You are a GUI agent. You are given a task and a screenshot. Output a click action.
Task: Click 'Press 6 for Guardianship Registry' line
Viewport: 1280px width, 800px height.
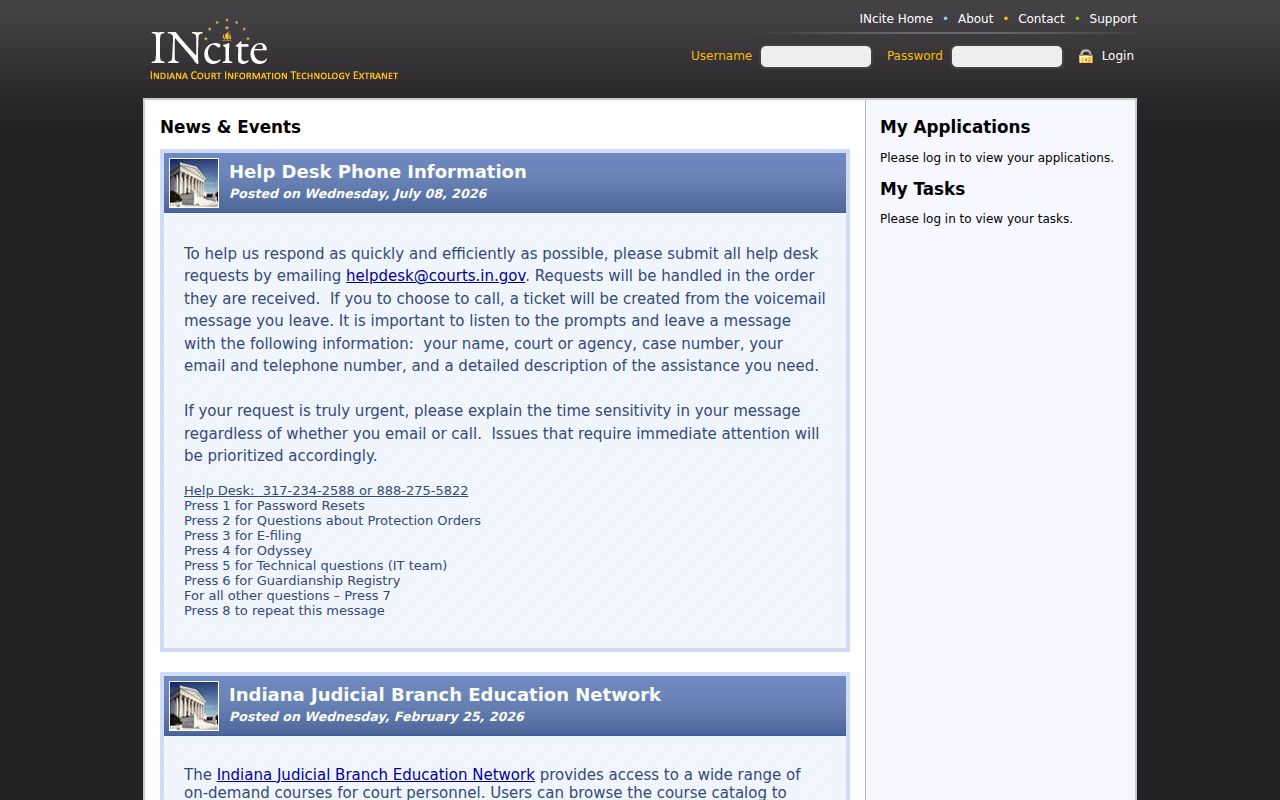[x=292, y=581]
